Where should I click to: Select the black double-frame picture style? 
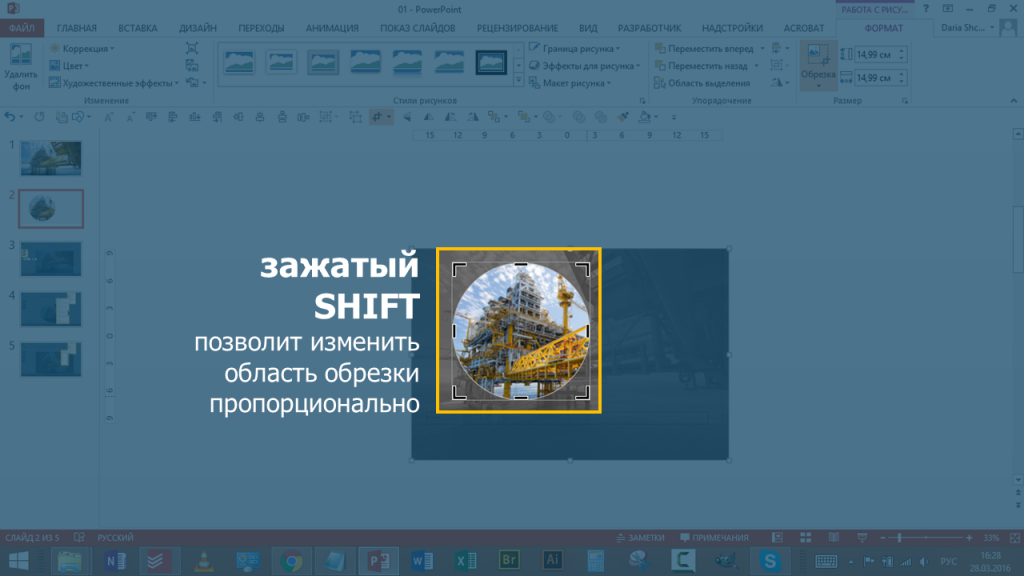point(490,63)
